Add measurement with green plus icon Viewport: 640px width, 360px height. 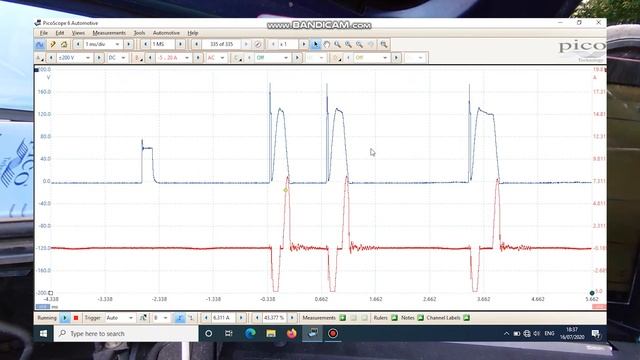[x=342, y=318]
